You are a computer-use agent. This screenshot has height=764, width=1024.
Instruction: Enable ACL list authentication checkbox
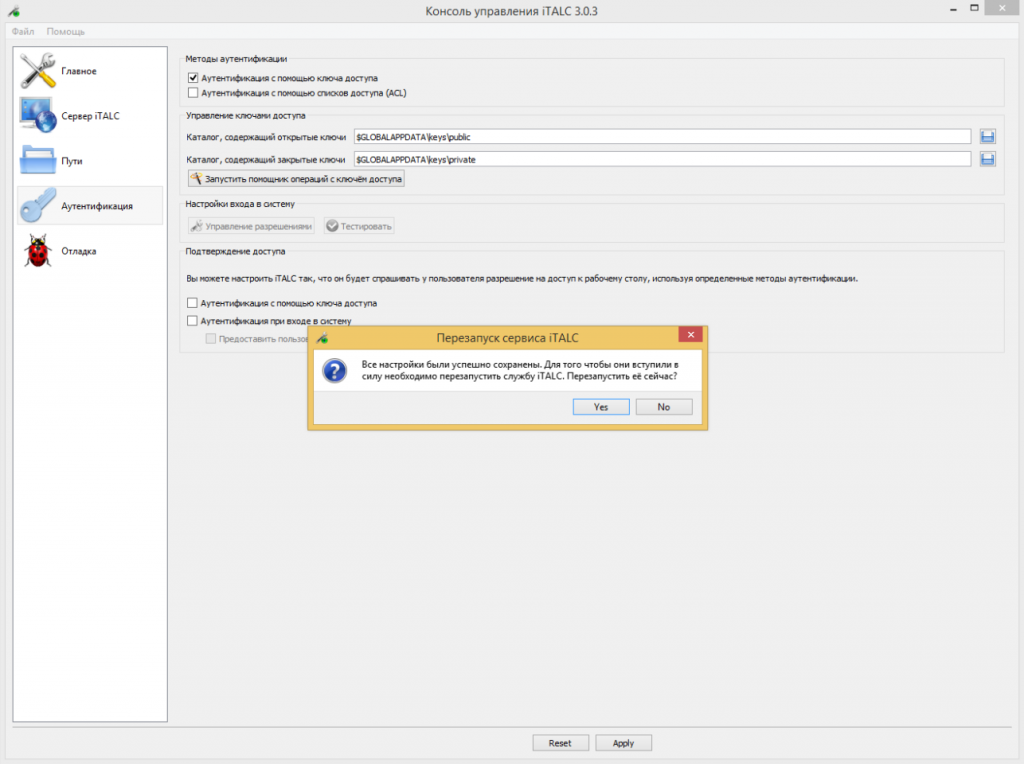tap(193, 93)
